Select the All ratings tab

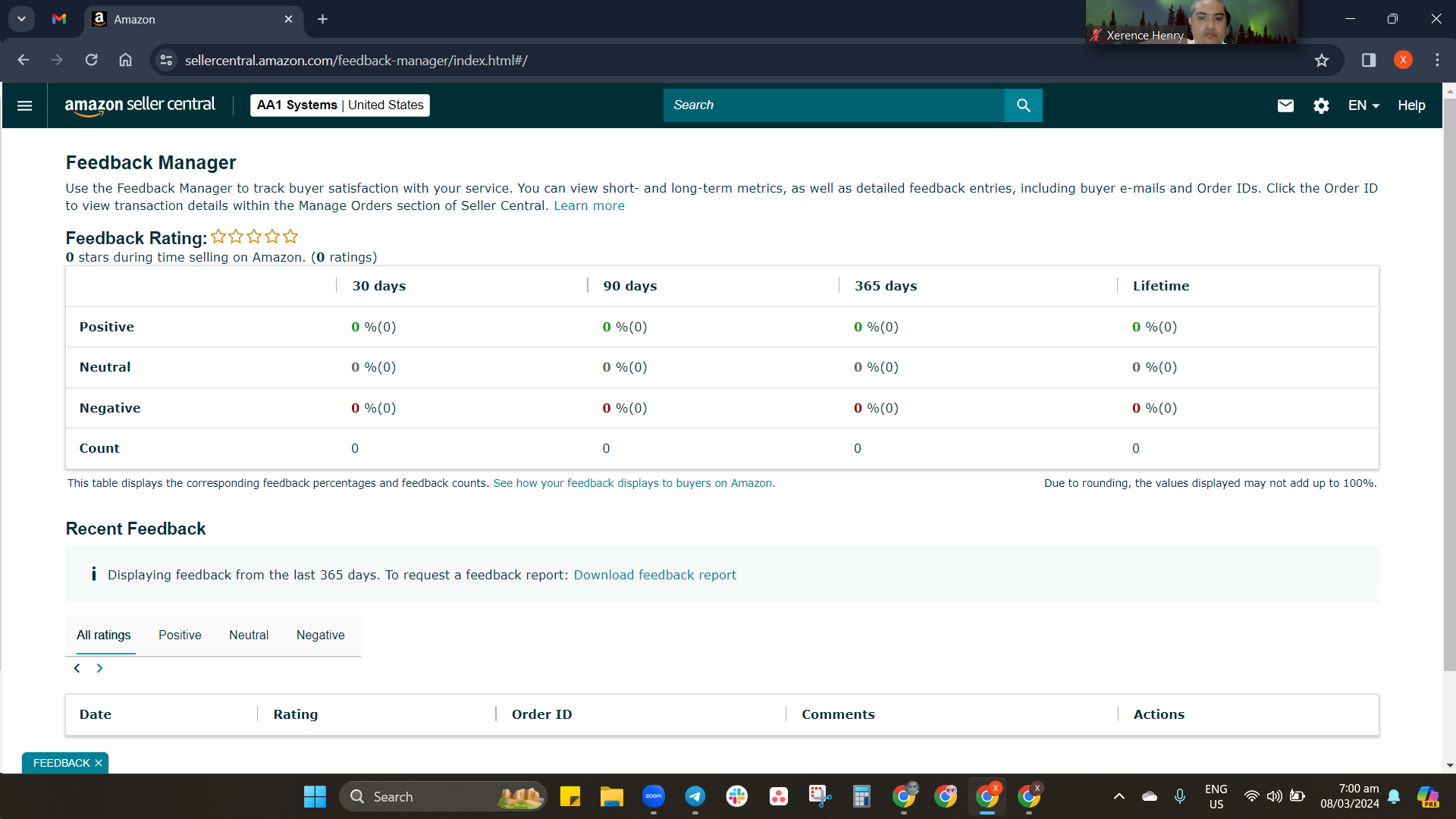103,635
